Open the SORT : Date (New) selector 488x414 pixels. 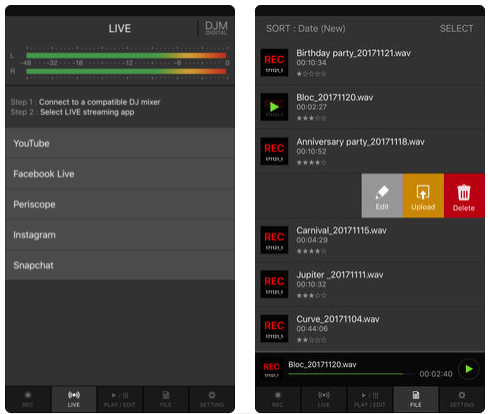[306, 29]
